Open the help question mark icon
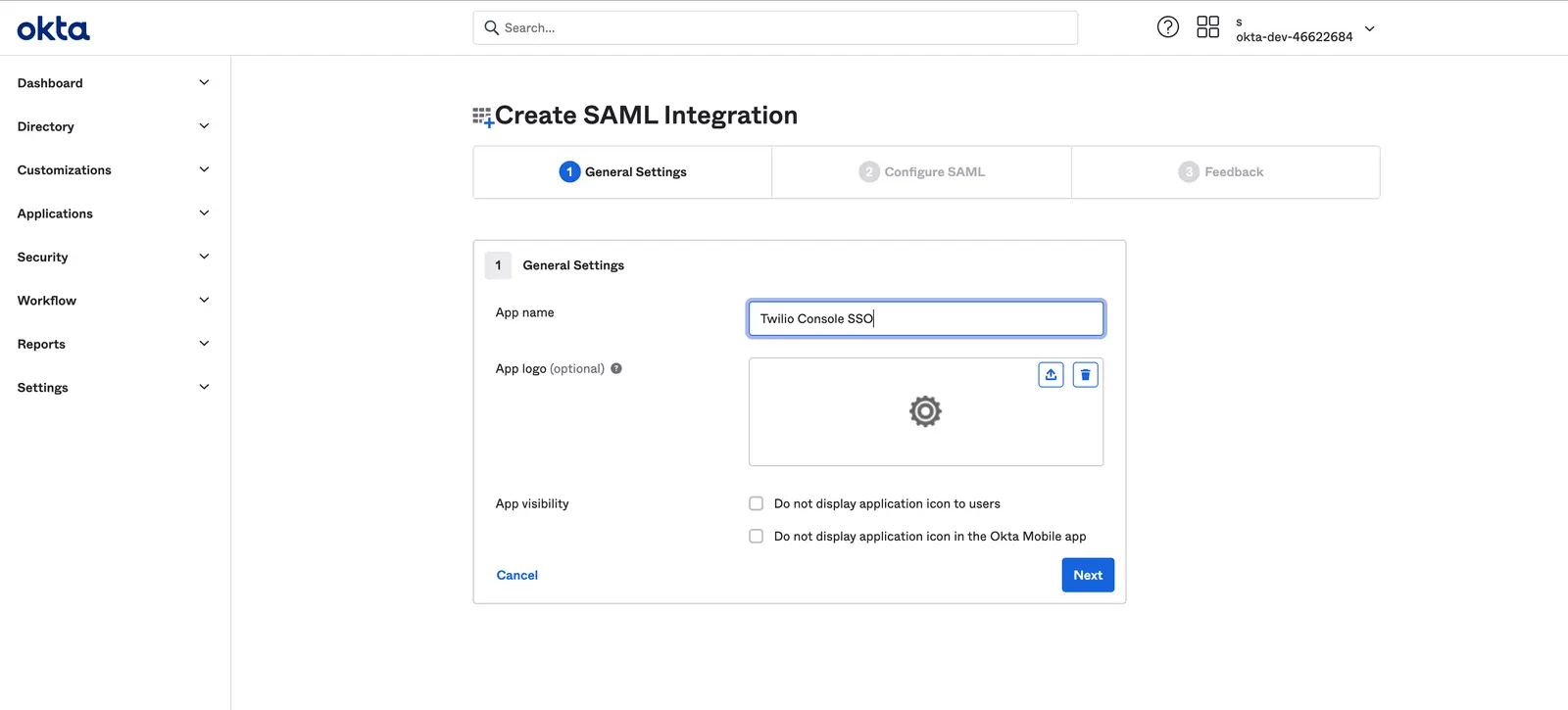This screenshot has height=710, width=1568. pos(1168,27)
